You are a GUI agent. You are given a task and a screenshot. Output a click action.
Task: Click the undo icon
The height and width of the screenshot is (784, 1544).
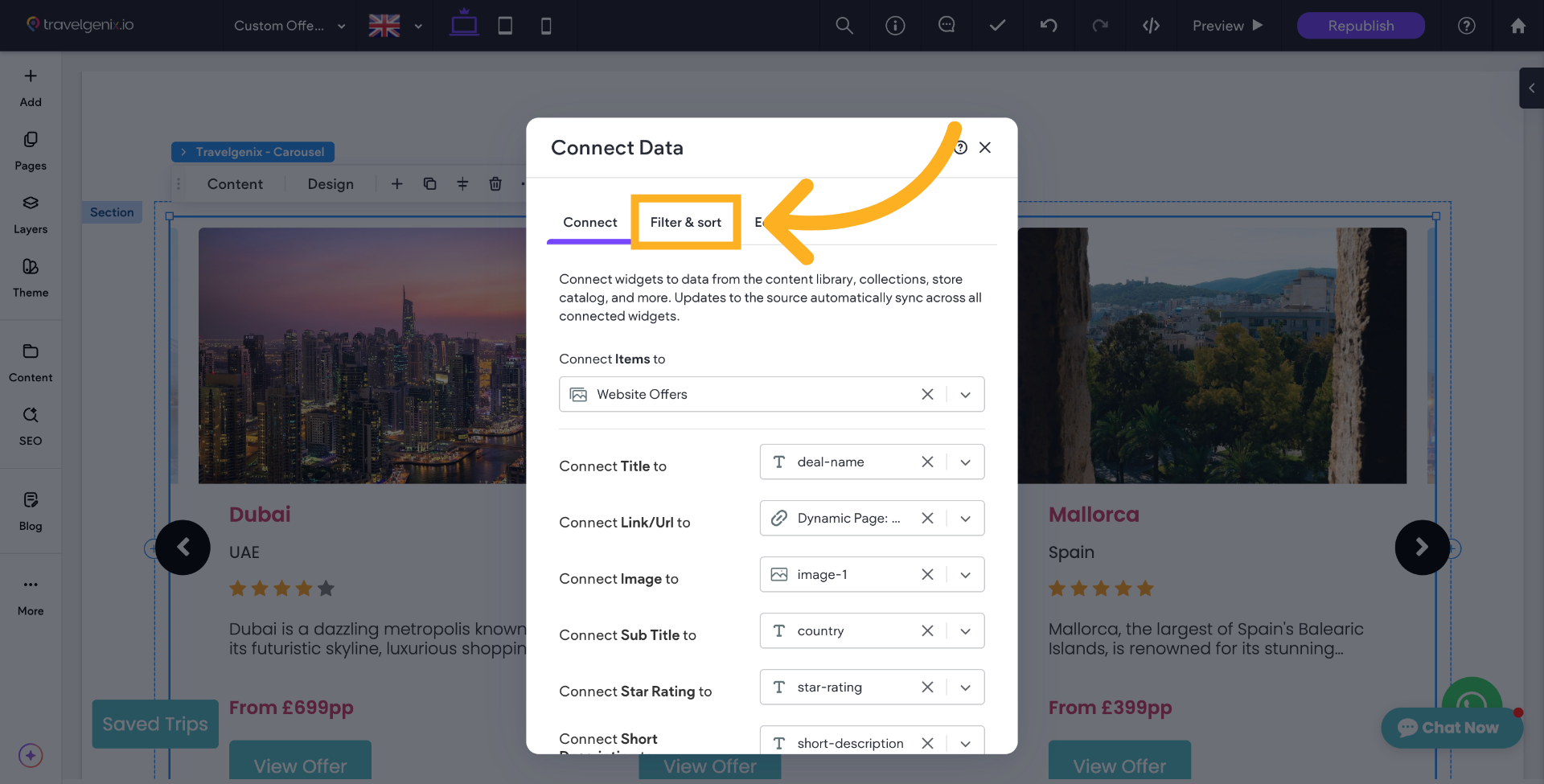[x=1049, y=26]
